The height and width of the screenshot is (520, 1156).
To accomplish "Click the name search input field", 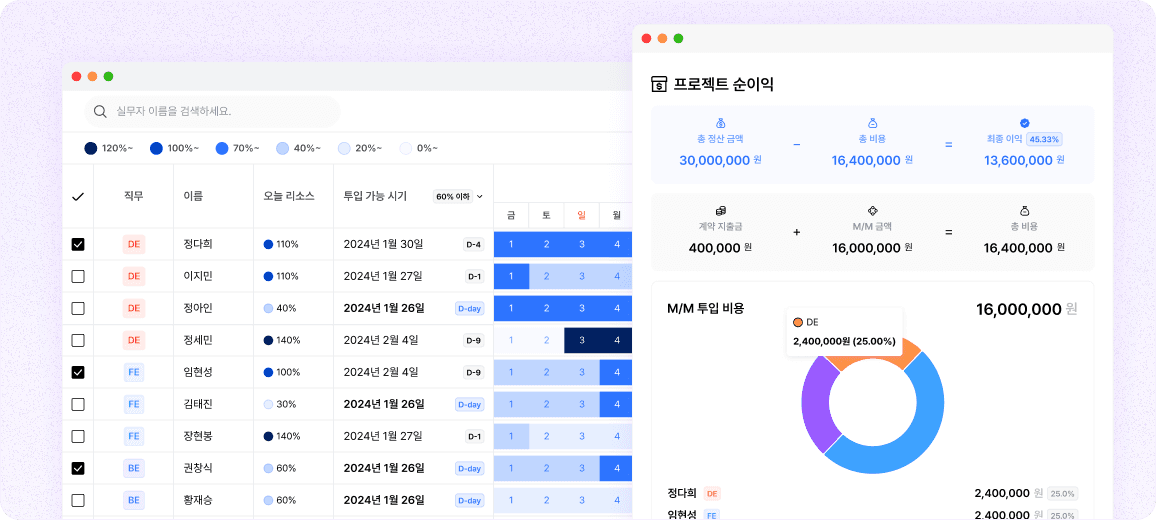I will pyautogui.click(x=220, y=111).
